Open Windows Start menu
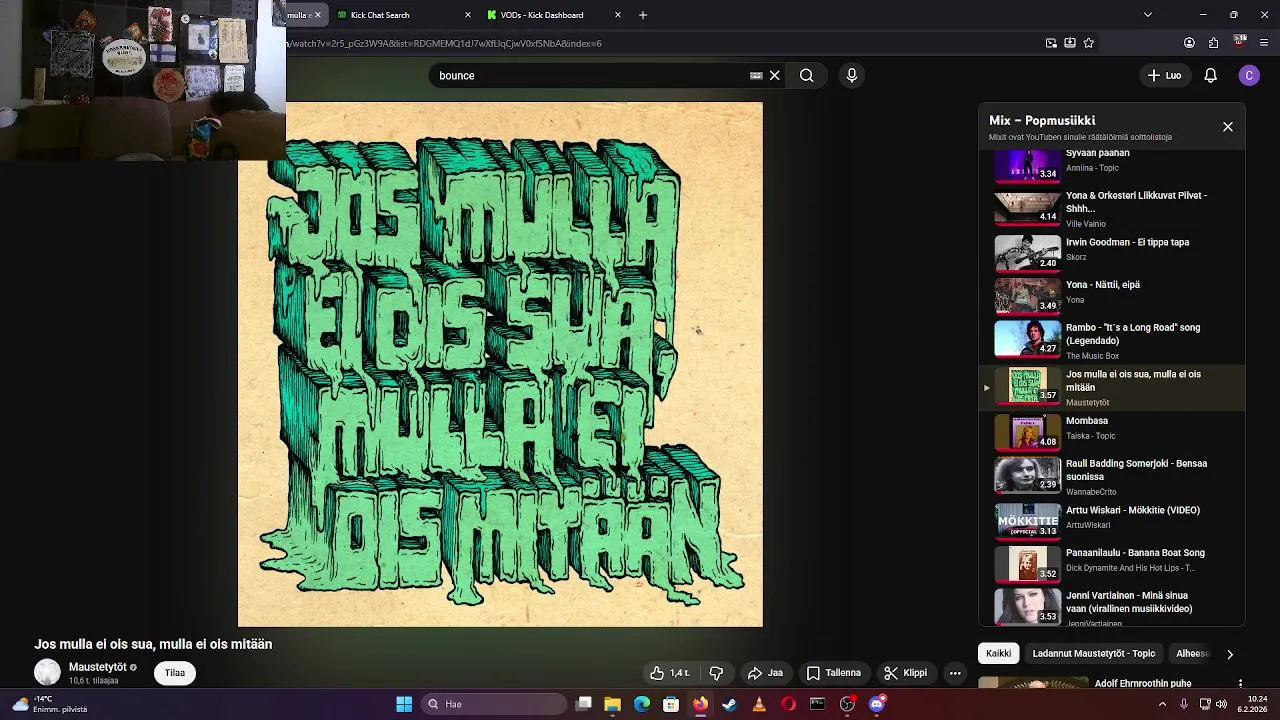The image size is (1280, 720). (x=404, y=704)
